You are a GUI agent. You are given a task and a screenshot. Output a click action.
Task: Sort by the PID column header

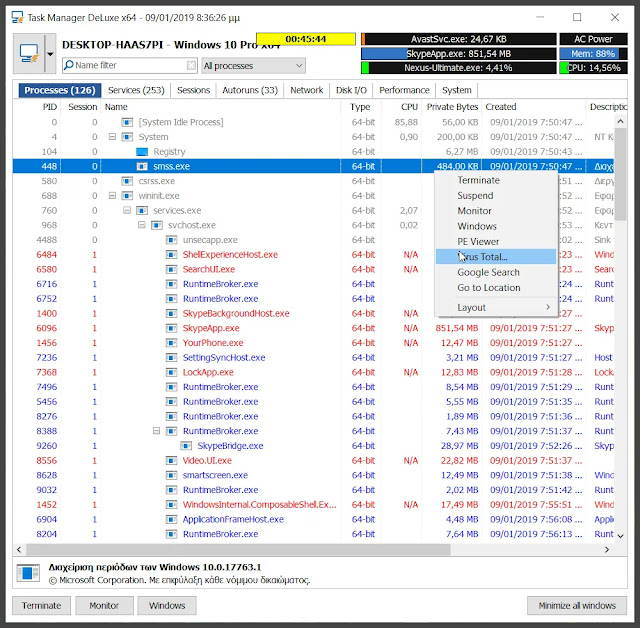(x=50, y=107)
